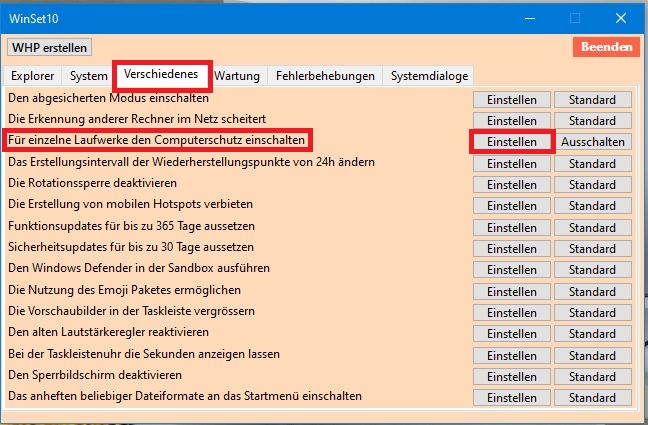Click text 'Die Rotationssperre deaktivieren'
648x425 pixels.
click(93, 183)
